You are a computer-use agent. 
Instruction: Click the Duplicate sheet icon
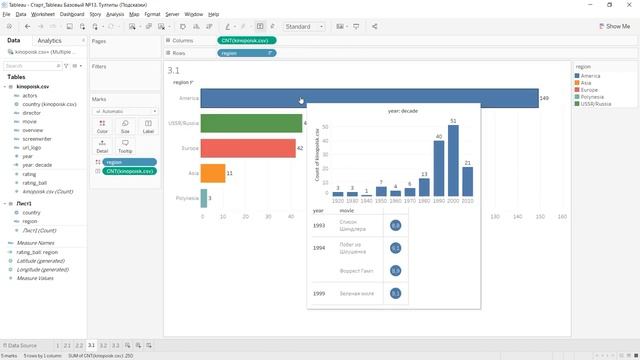pos(149,27)
